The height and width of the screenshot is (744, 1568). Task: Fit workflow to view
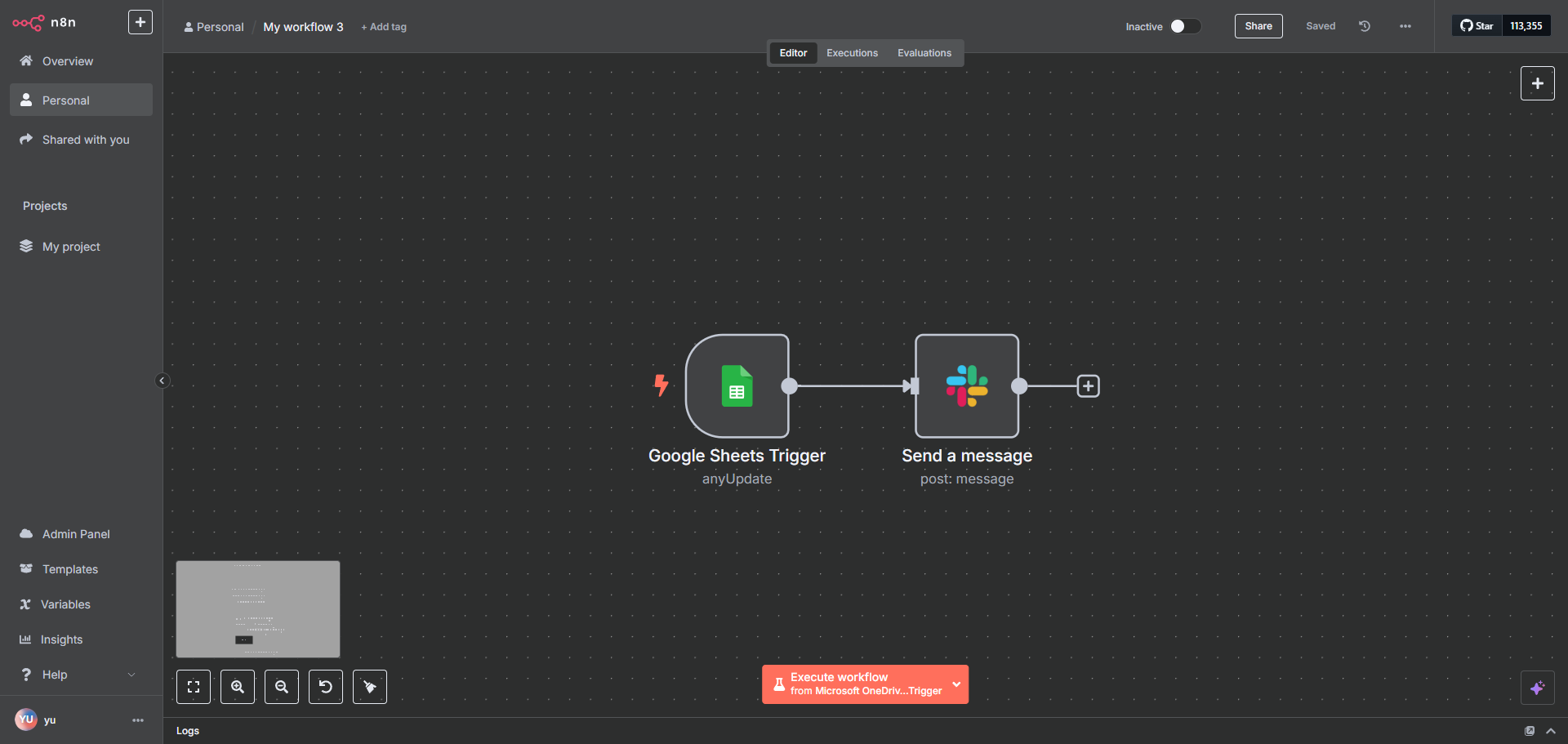[x=194, y=687]
